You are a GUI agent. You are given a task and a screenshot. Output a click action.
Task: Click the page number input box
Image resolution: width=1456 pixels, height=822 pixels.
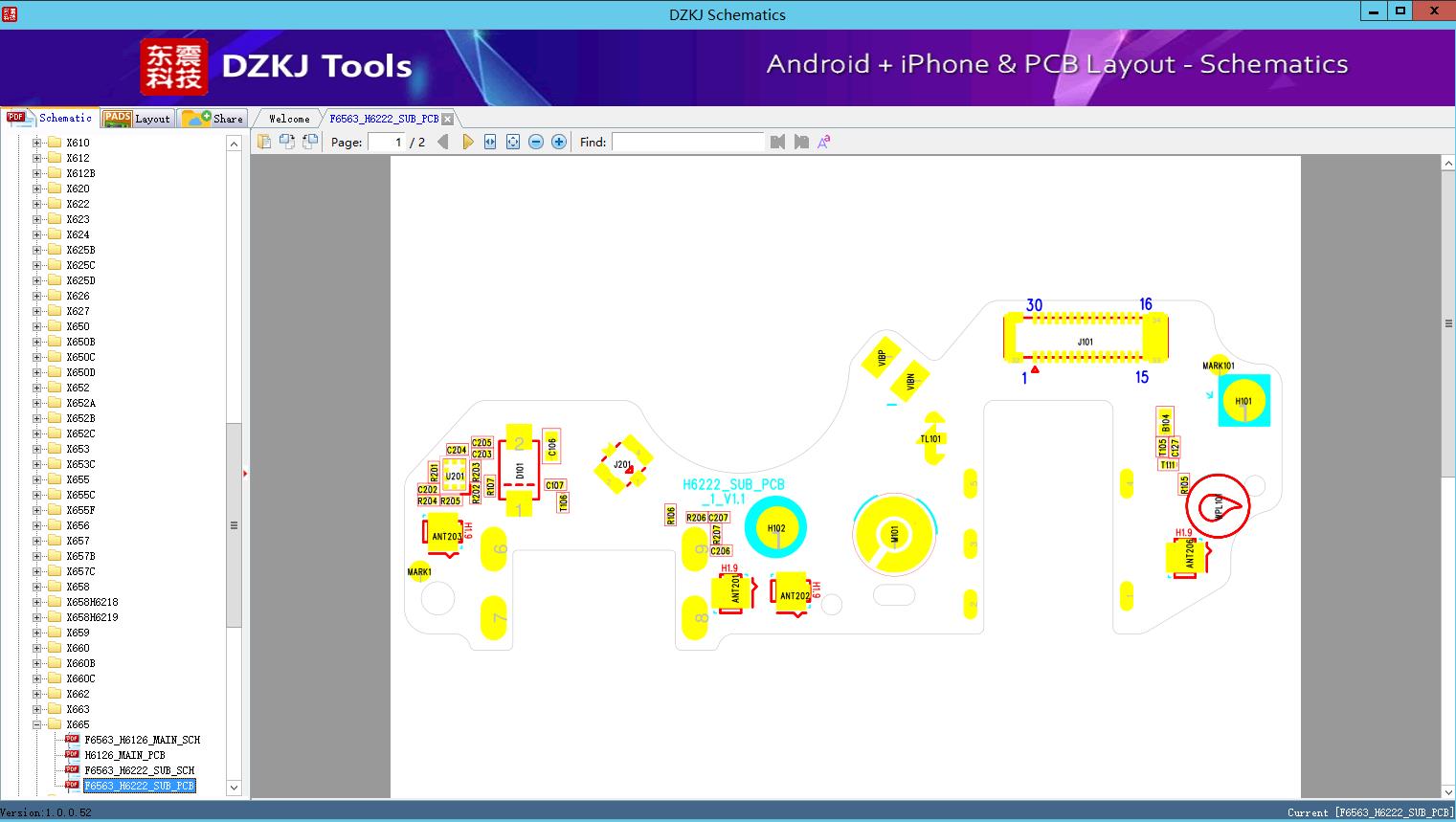[387, 142]
